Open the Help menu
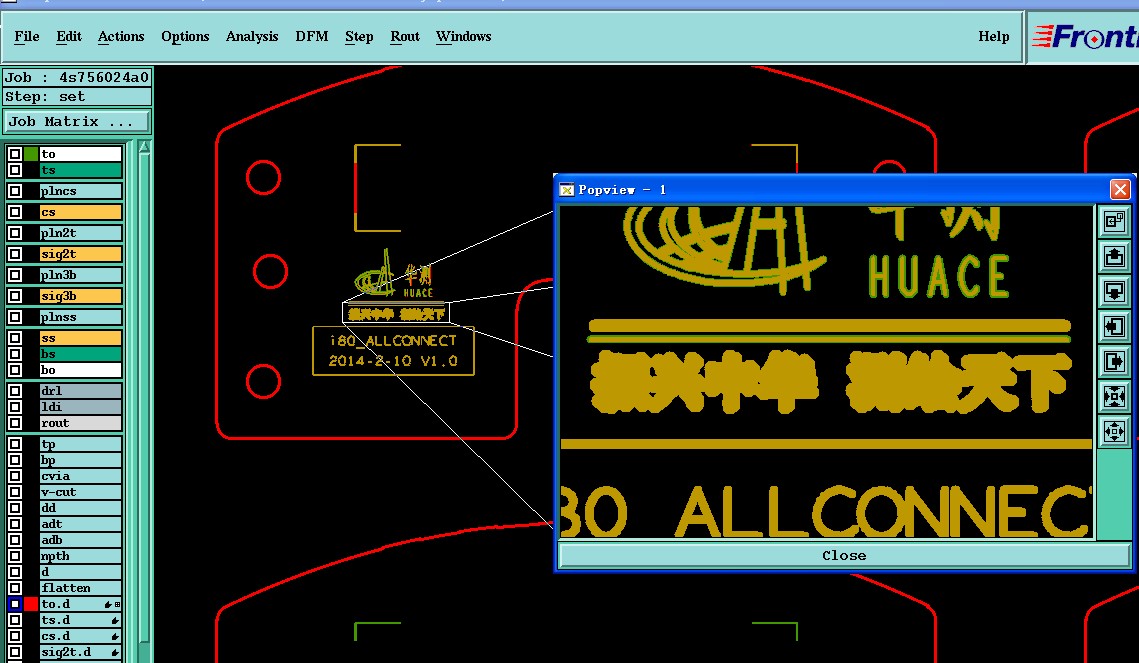 pyautogui.click(x=994, y=36)
